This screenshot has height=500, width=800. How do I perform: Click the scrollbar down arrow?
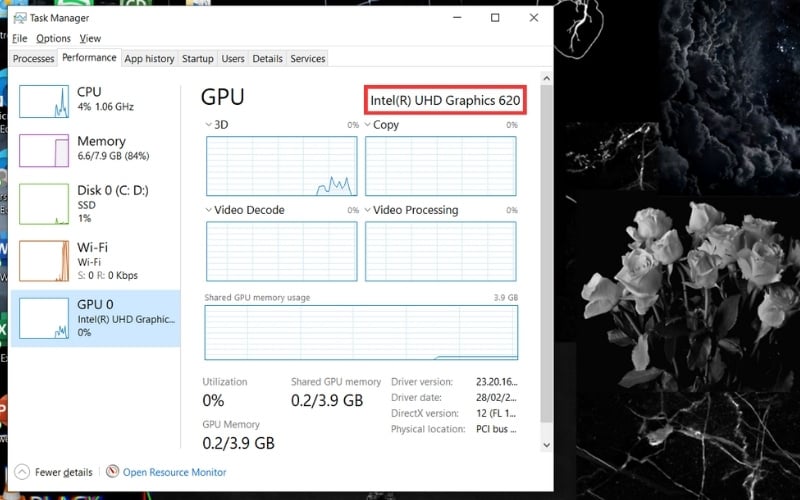[546, 445]
